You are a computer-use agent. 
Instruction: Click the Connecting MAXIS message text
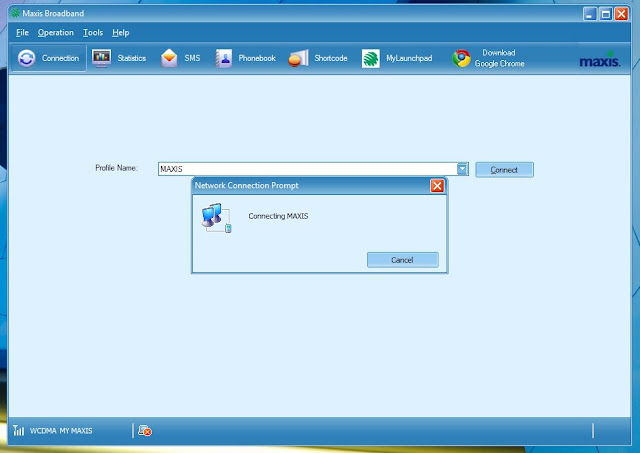(x=278, y=216)
